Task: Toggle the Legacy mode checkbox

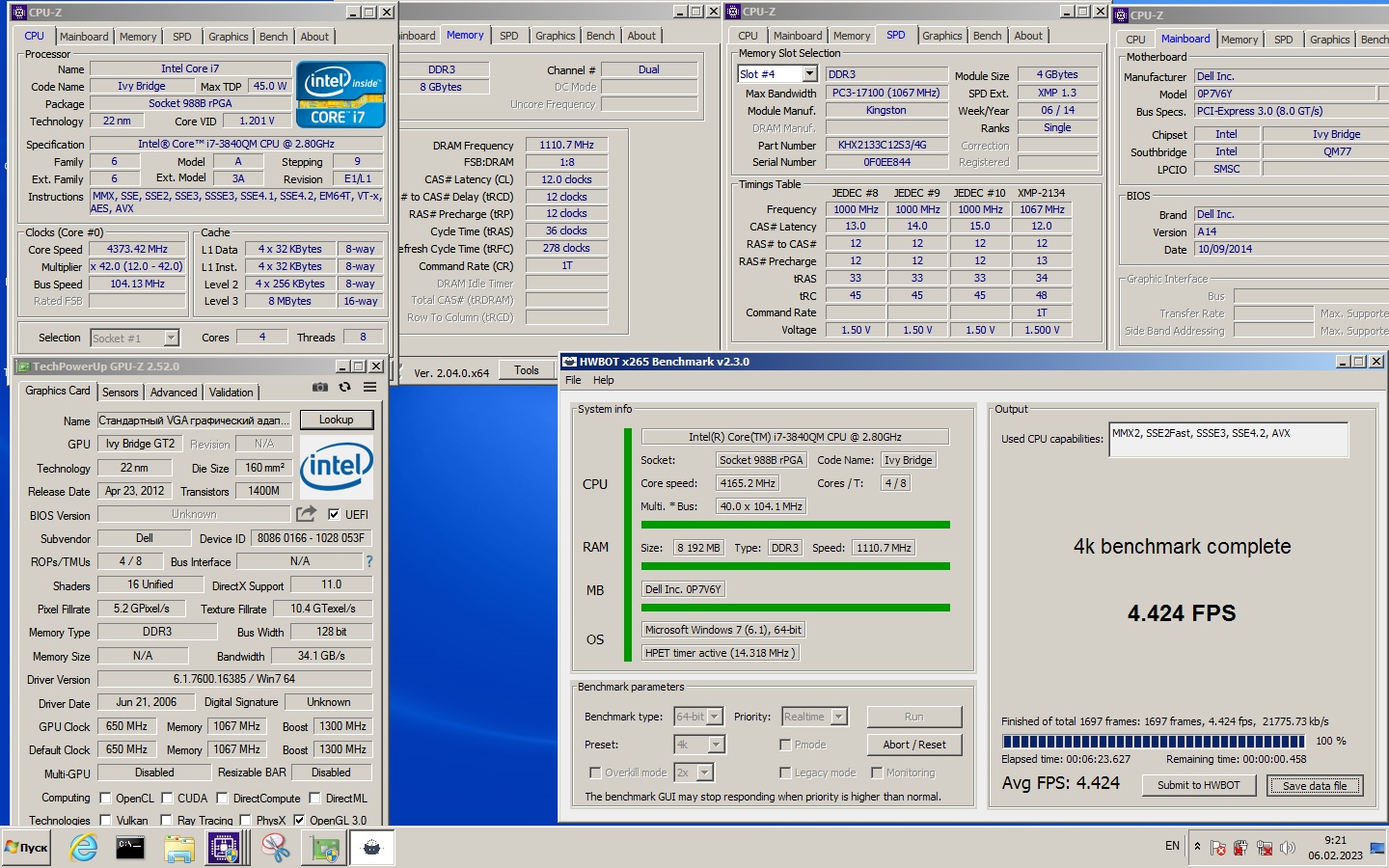Action: click(785, 773)
